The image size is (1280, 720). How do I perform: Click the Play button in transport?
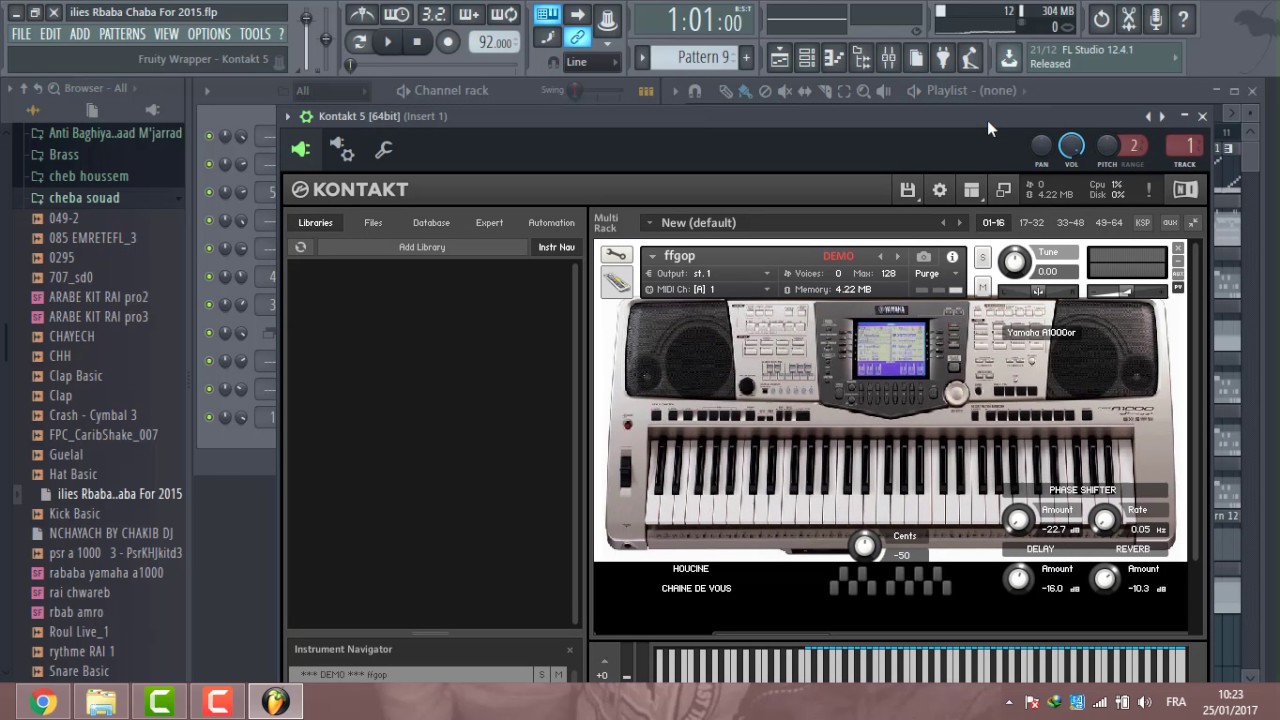pos(388,42)
